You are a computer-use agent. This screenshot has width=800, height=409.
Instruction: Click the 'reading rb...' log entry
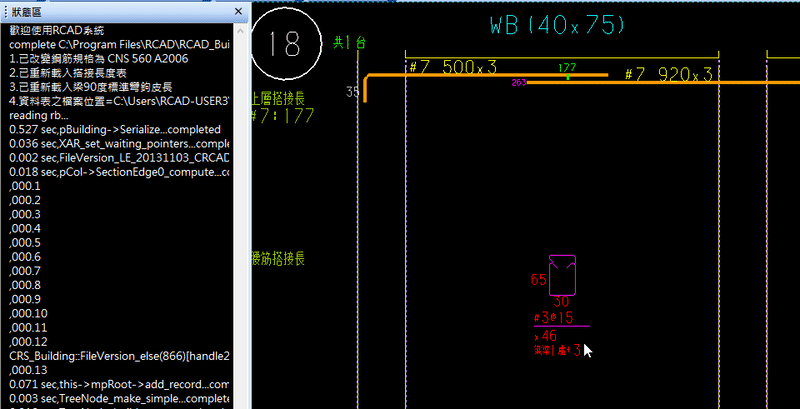coord(38,115)
